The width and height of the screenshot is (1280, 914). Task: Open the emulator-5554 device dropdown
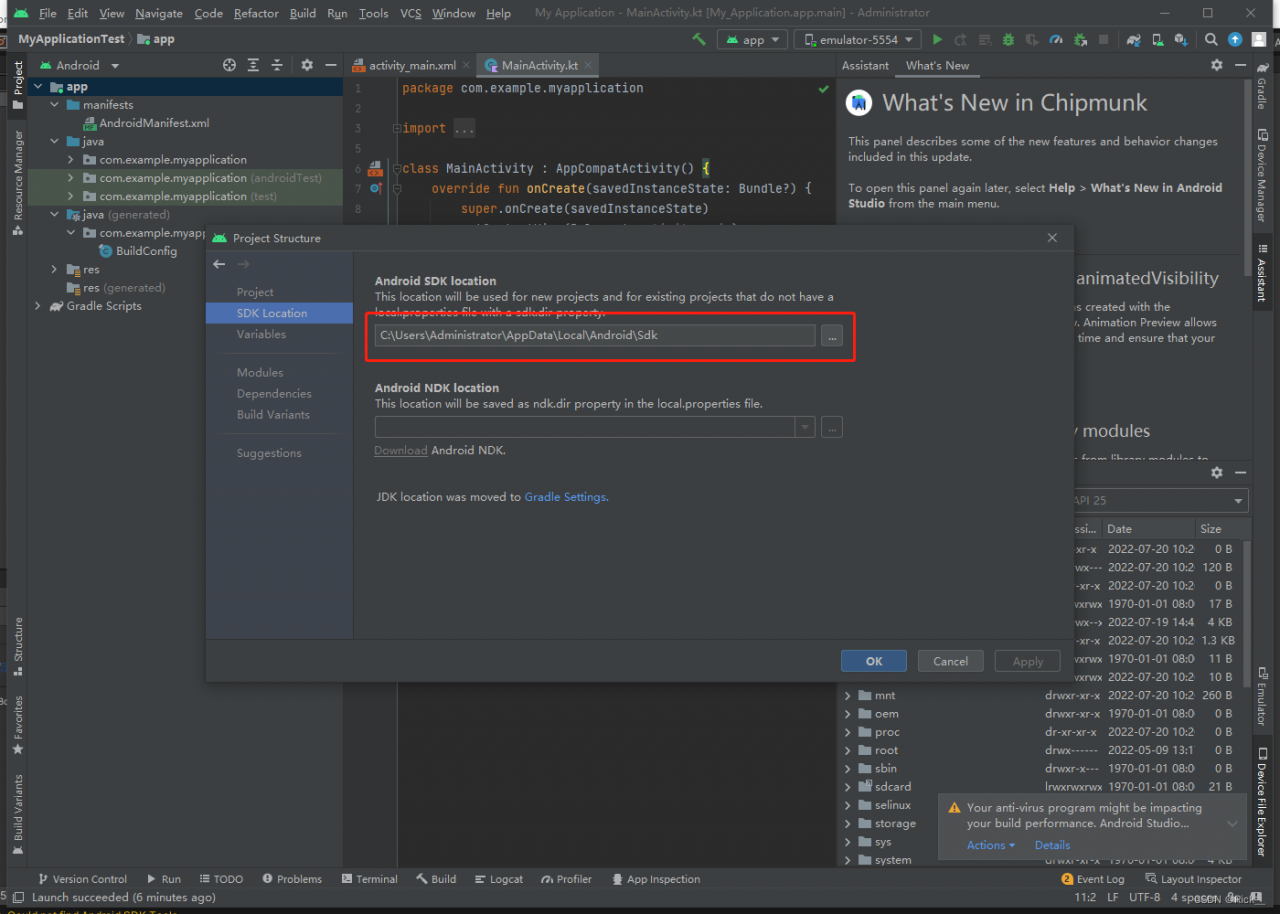pyautogui.click(x=858, y=39)
